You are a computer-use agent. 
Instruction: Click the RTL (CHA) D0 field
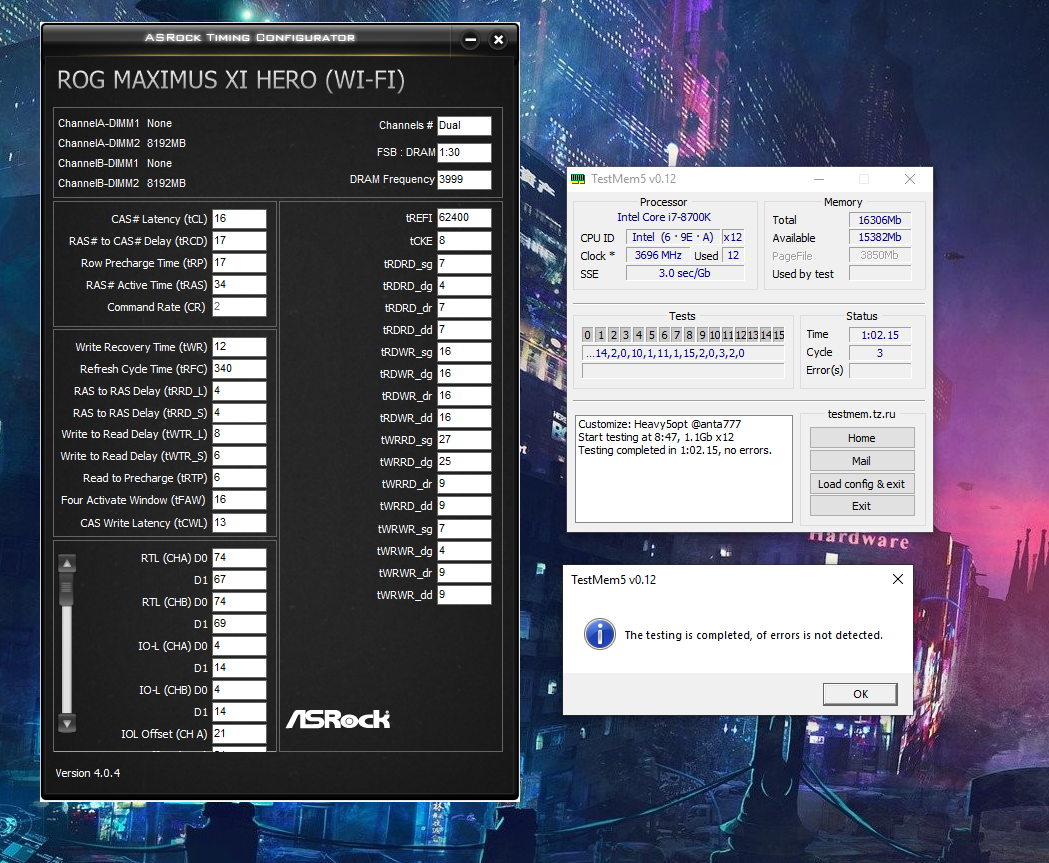point(240,558)
